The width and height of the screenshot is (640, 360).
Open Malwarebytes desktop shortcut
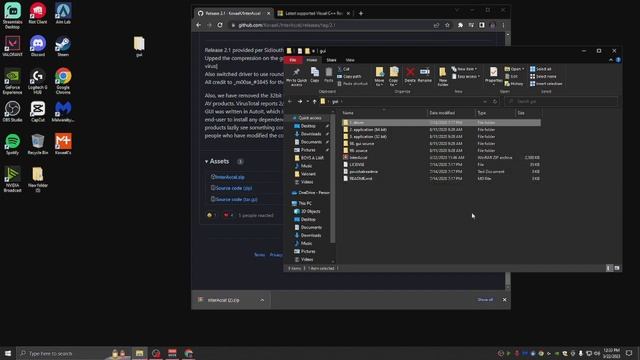63,111
